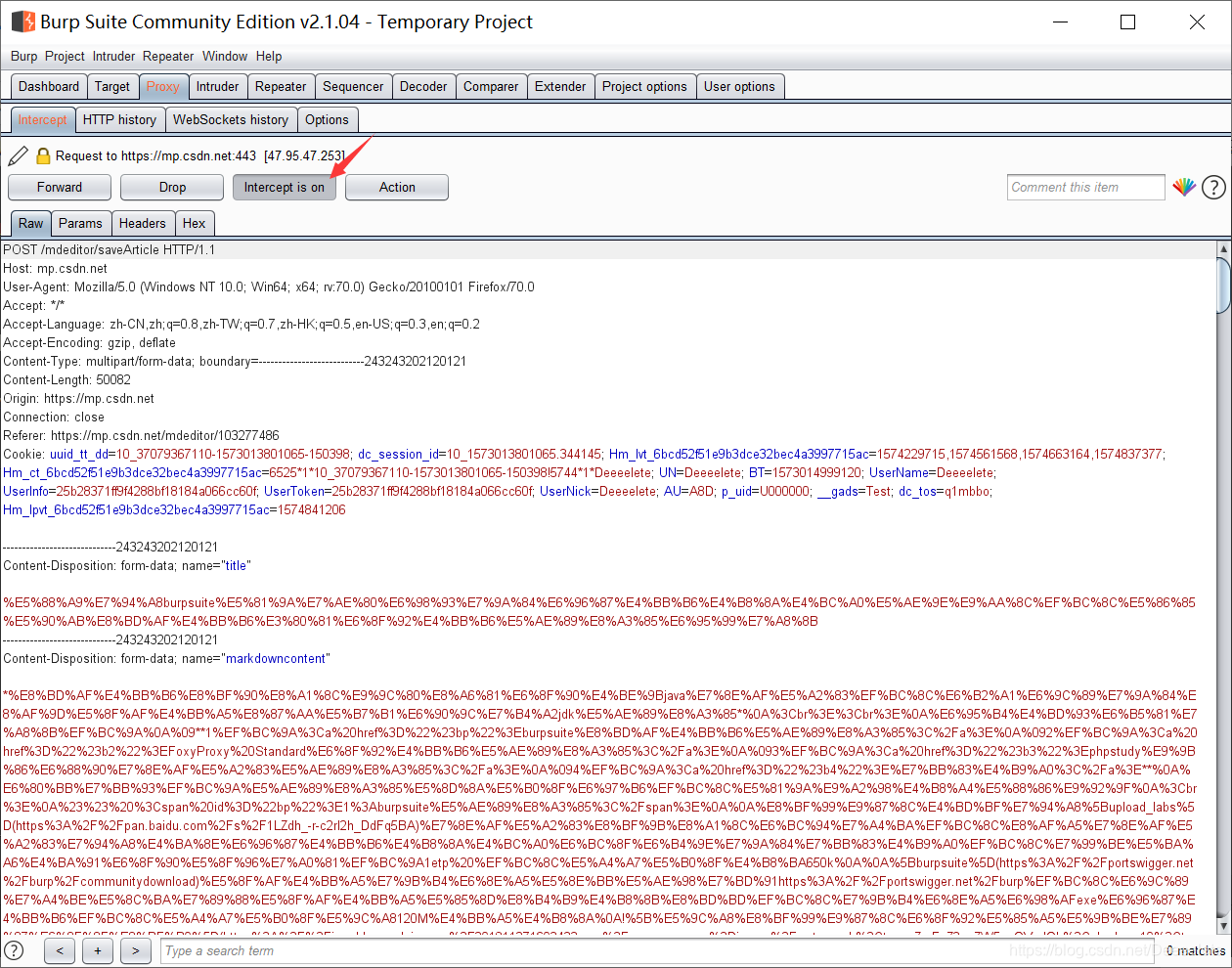Open the HTTP history sub-tab
The height and width of the screenshot is (968, 1232).
coord(119,119)
